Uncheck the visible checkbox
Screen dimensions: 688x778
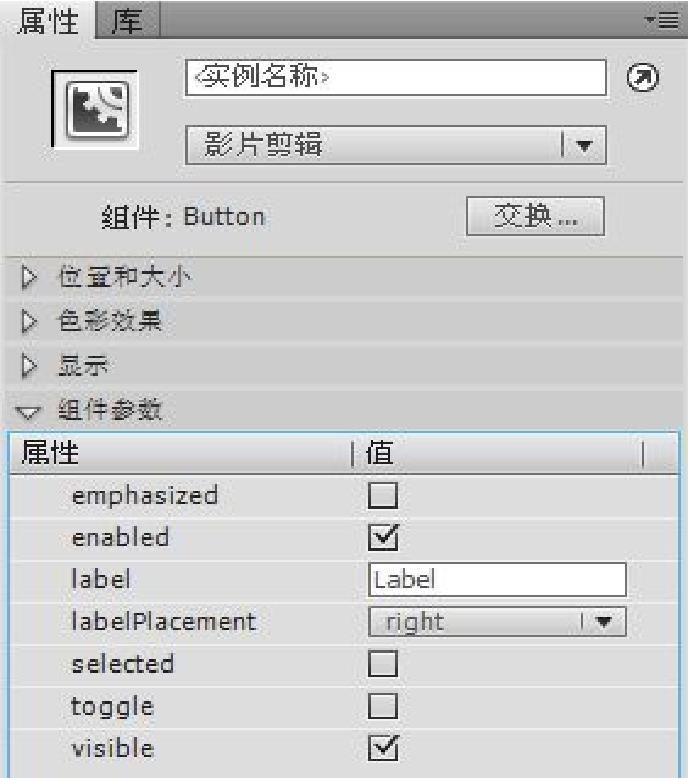point(384,748)
